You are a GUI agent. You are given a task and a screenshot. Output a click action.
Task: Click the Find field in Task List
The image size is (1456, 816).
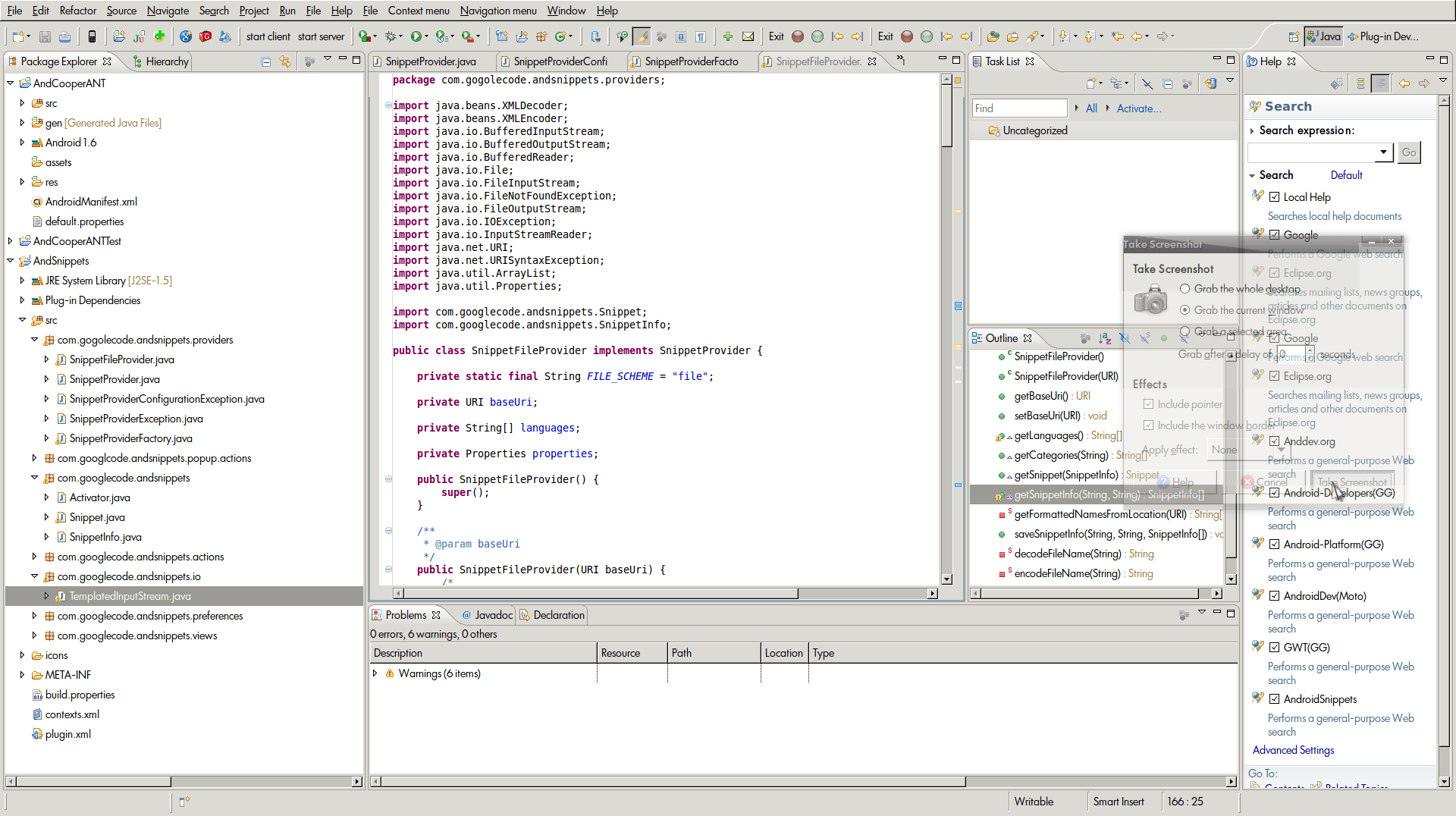coord(1019,108)
